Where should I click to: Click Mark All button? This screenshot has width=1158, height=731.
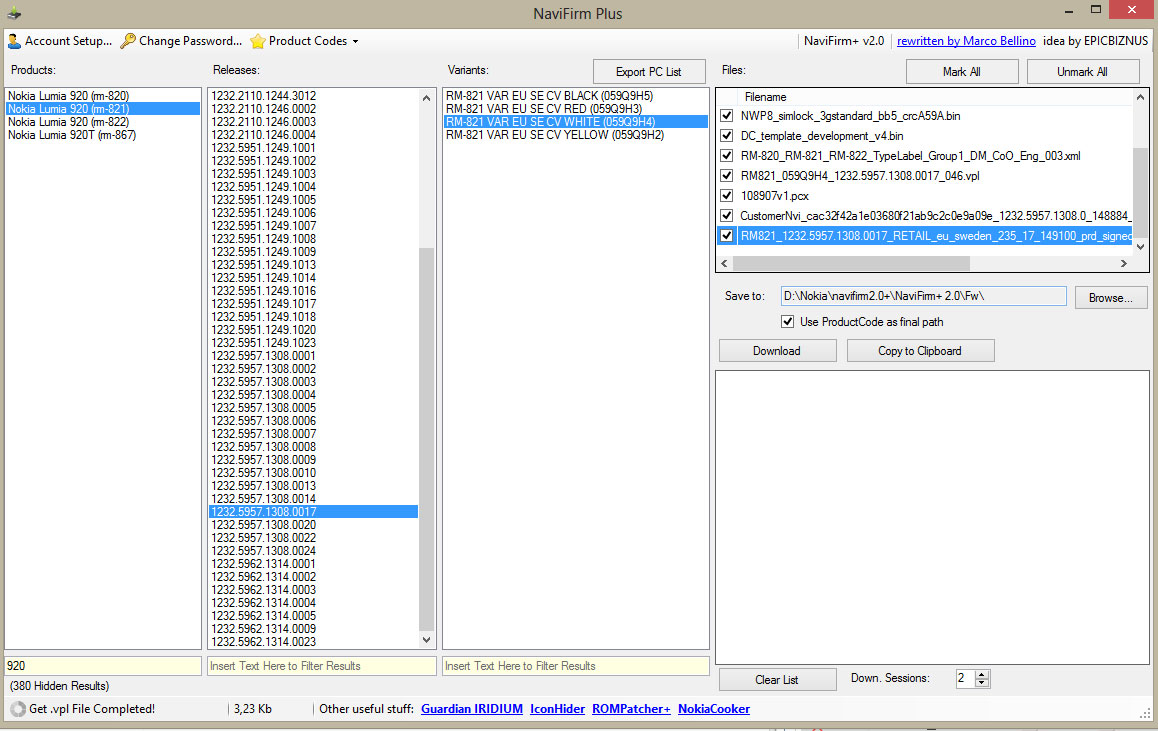point(962,72)
